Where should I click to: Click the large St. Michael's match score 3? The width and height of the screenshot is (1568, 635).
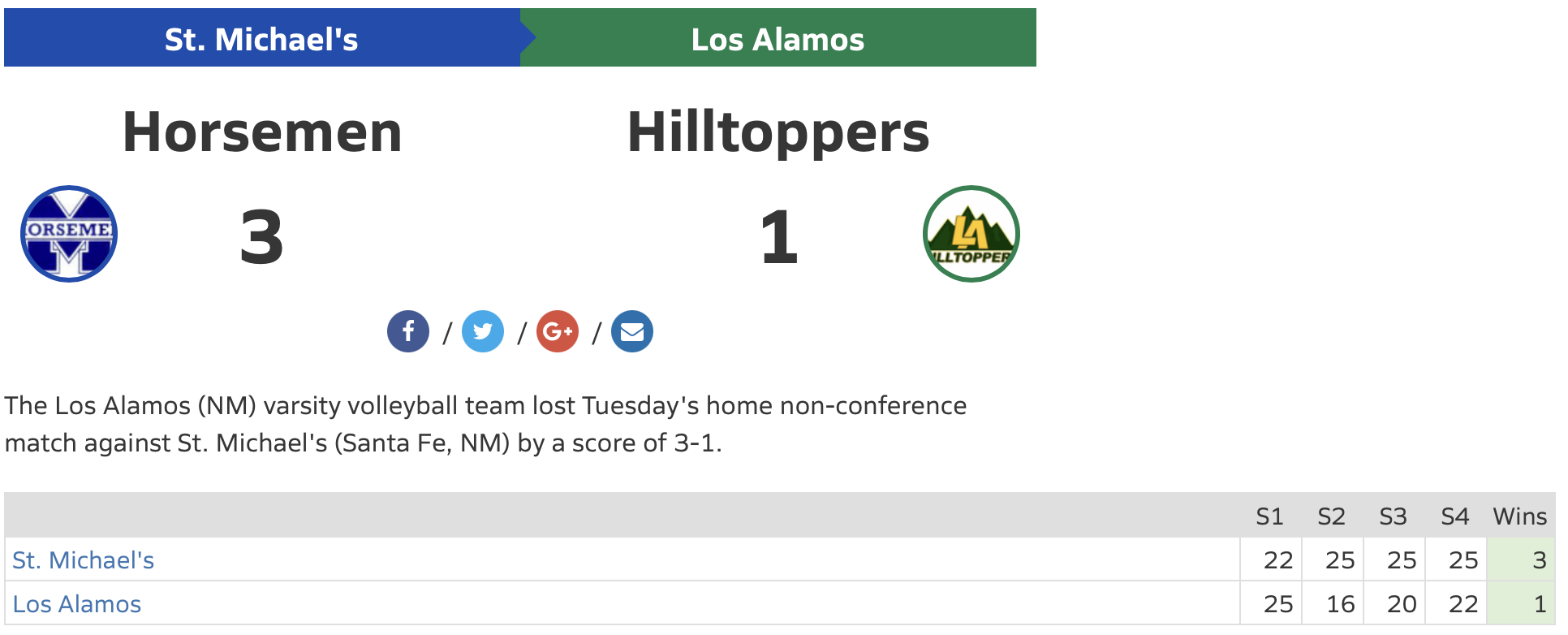click(x=261, y=237)
